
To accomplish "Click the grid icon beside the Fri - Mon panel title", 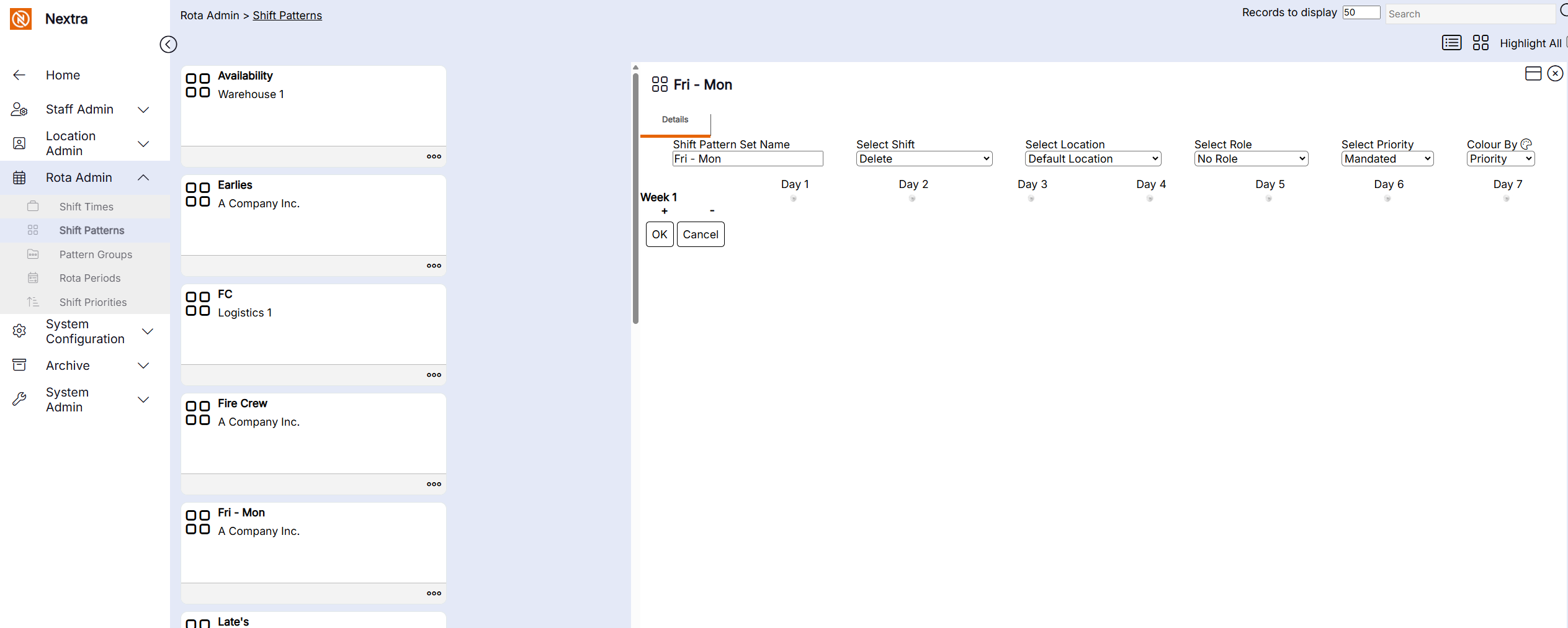I will 660,84.
